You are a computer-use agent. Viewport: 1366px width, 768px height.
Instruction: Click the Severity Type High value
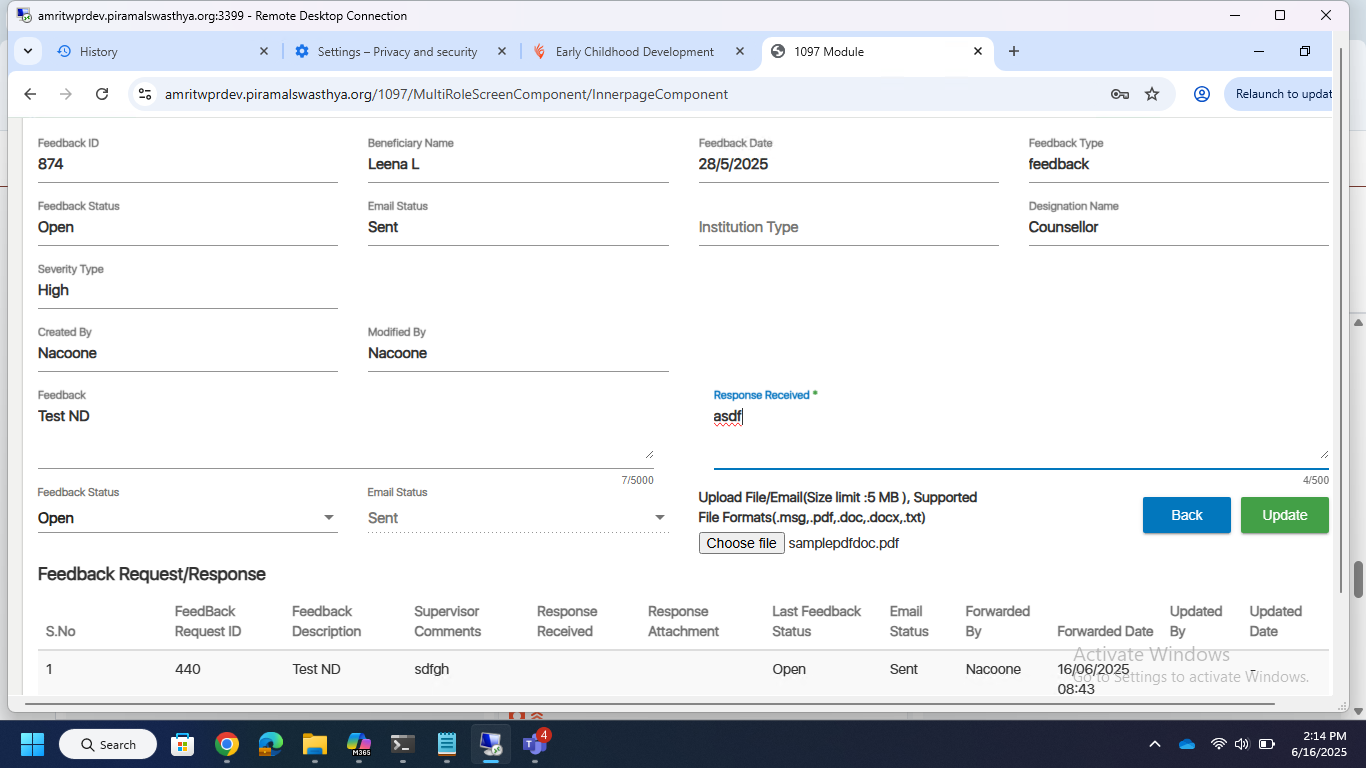pos(53,290)
